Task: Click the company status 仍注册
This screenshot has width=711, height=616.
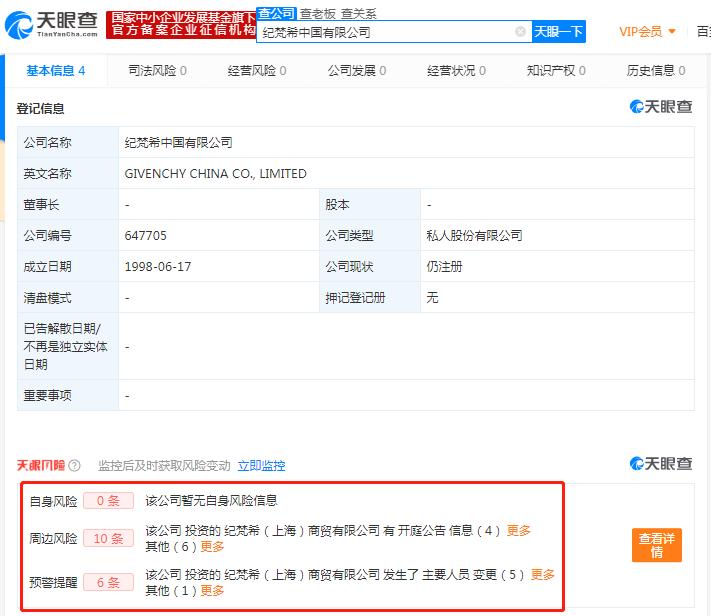Action: pyautogui.click(x=444, y=267)
